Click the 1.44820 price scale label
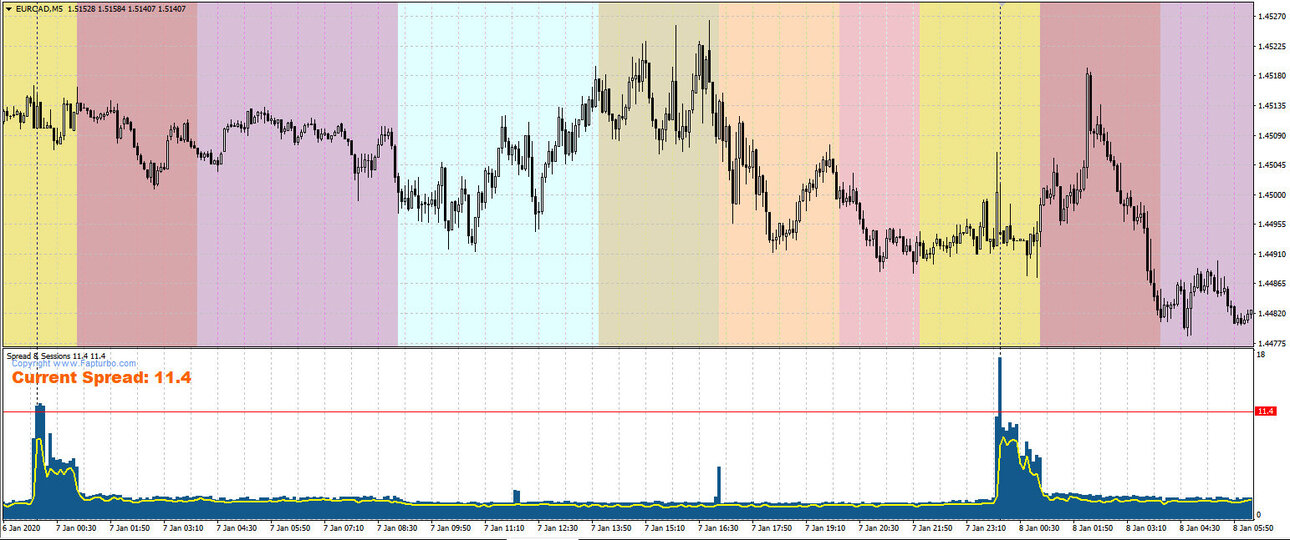The image size is (1290, 540). coord(1272,314)
